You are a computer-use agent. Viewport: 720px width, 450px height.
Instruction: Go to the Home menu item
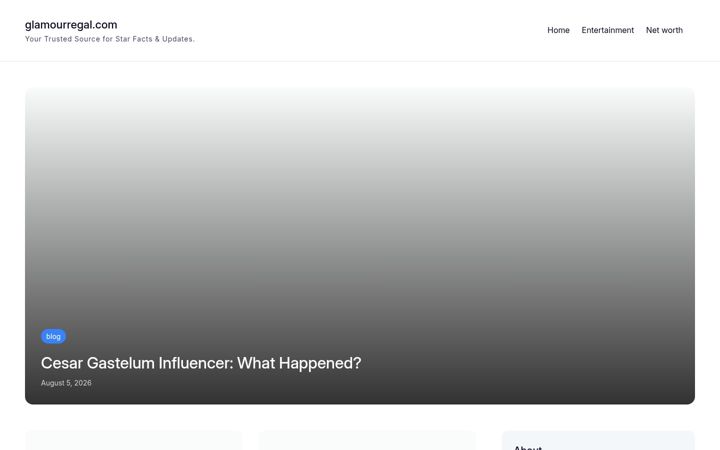click(558, 30)
